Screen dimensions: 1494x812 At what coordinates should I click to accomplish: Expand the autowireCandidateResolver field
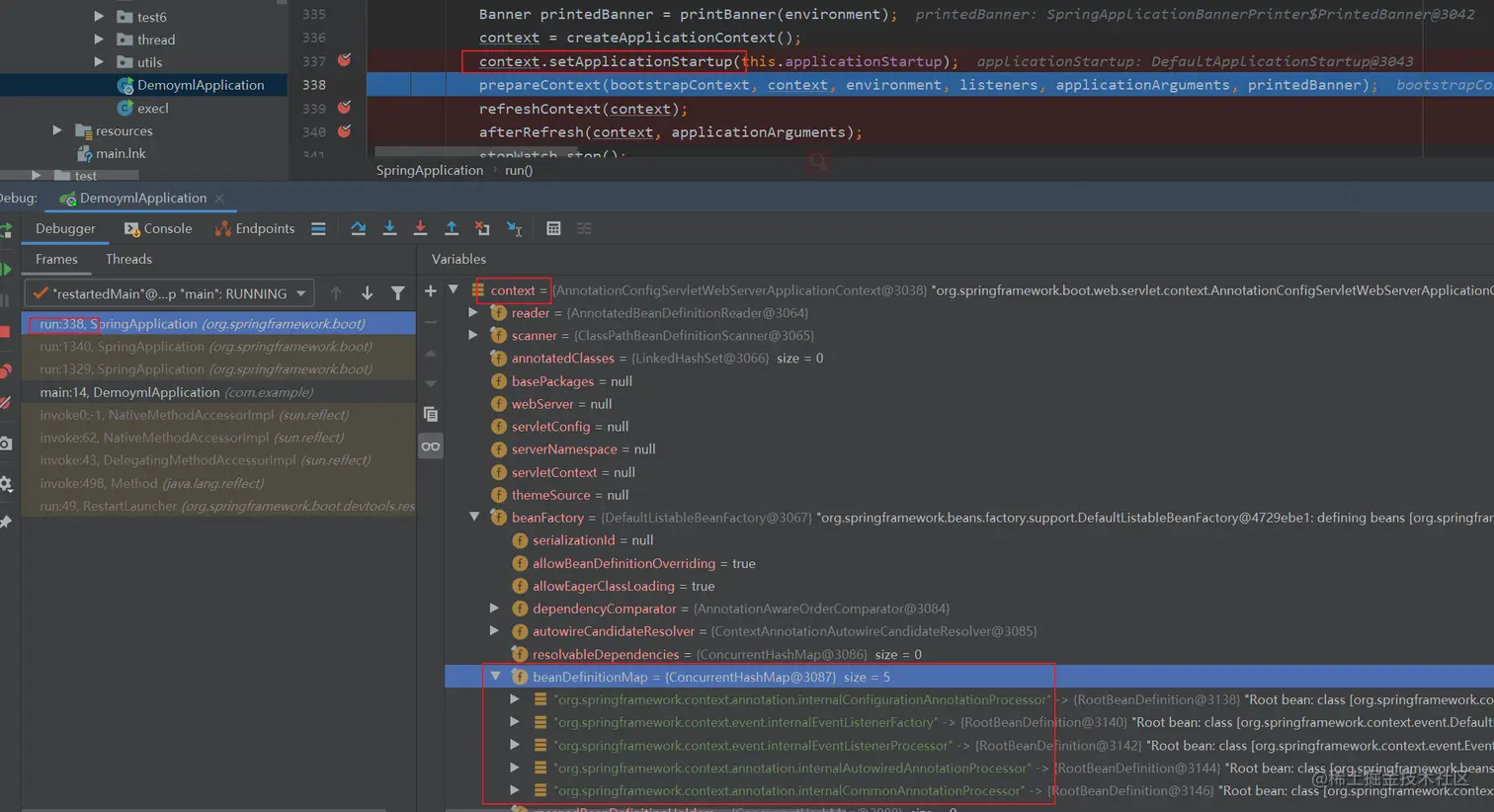(x=494, y=631)
